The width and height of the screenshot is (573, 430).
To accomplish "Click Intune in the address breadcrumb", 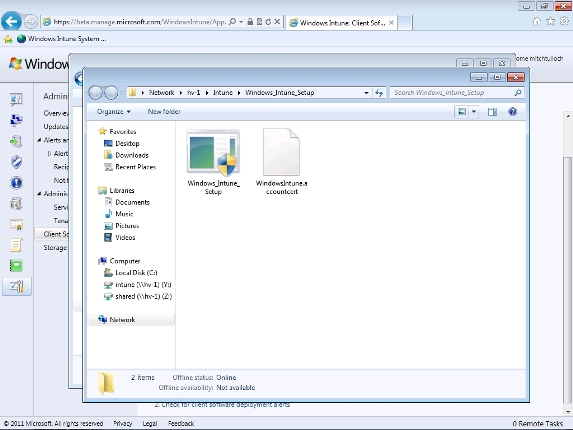I will click(223, 93).
